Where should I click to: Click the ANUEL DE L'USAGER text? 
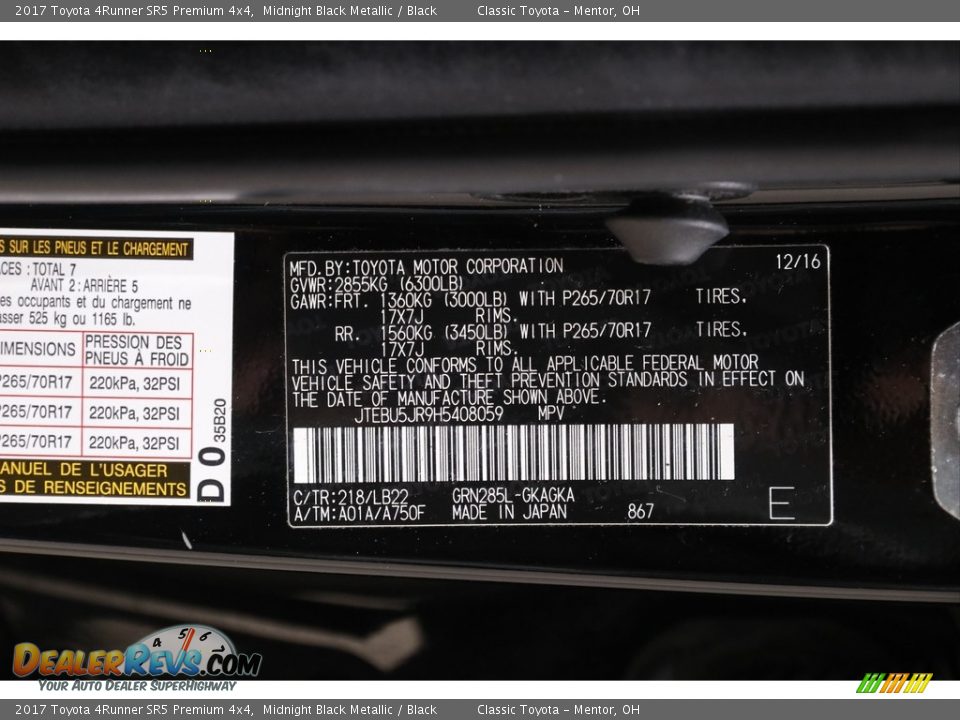[x=83, y=470]
